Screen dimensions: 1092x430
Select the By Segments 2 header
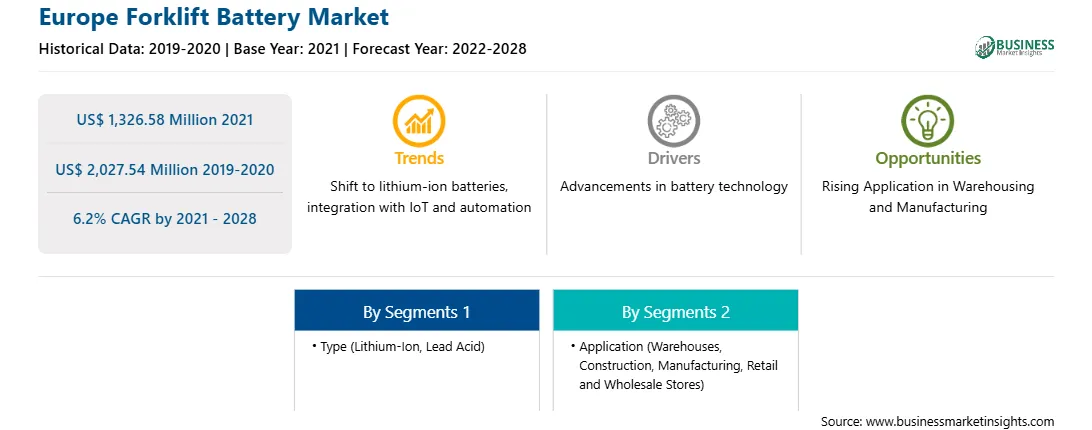pos(676,310)
